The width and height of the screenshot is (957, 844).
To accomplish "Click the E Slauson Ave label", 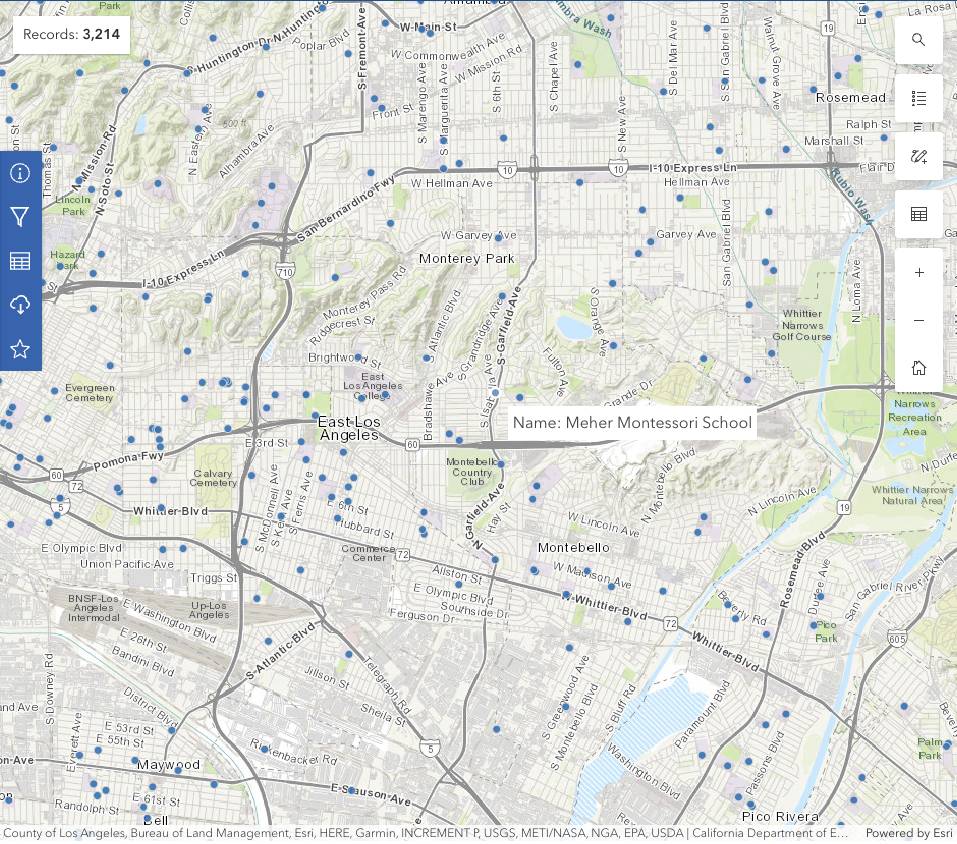I will tap(371, 793).
